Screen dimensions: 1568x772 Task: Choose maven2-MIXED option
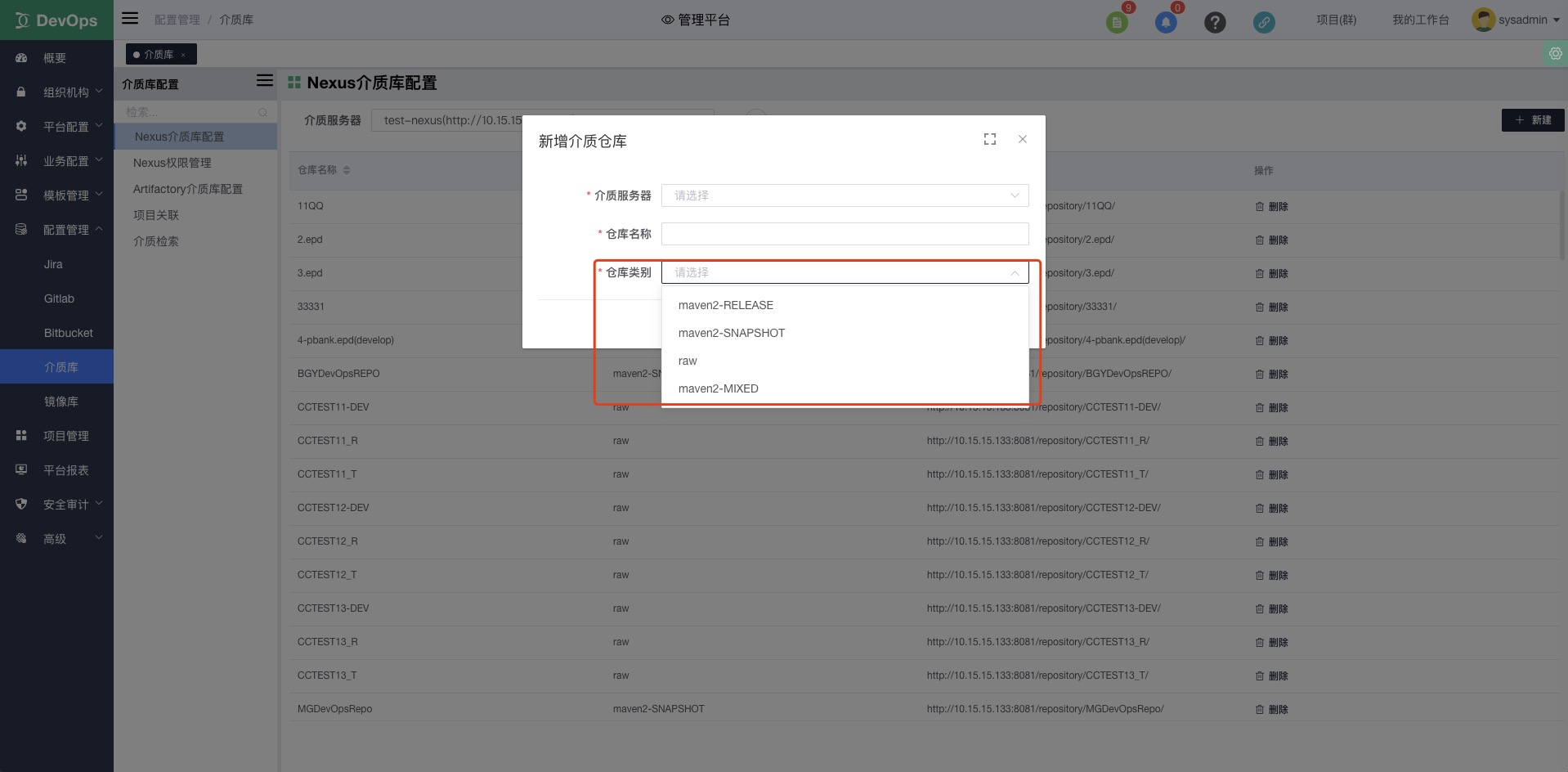point(844,388)
